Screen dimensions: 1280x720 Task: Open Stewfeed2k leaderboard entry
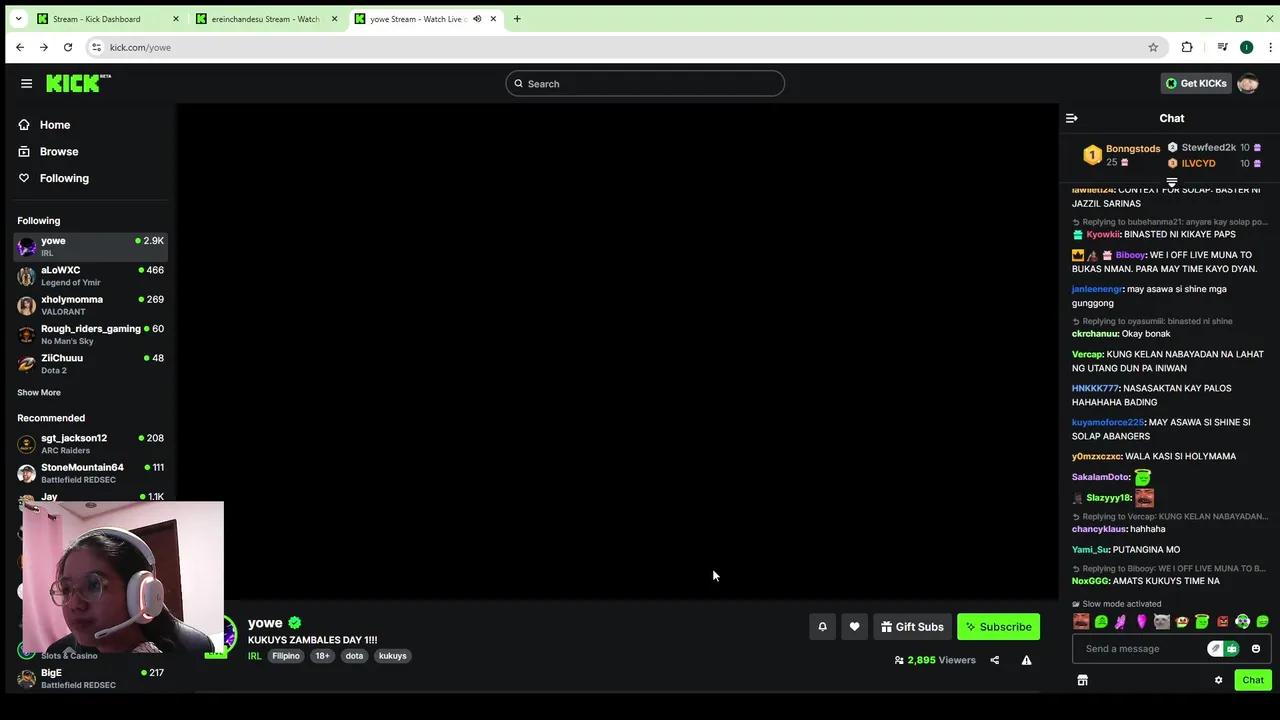coord(1215,148)
